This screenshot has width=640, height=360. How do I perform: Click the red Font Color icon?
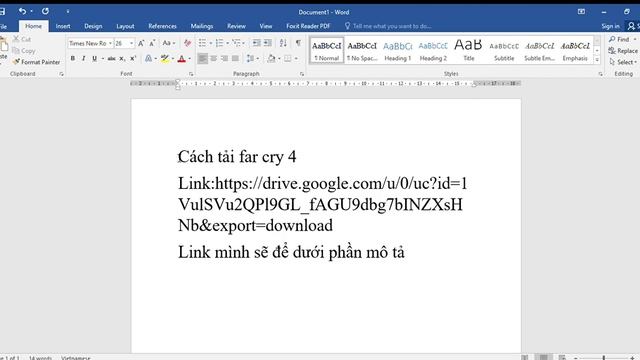click(x=182, y=59)
